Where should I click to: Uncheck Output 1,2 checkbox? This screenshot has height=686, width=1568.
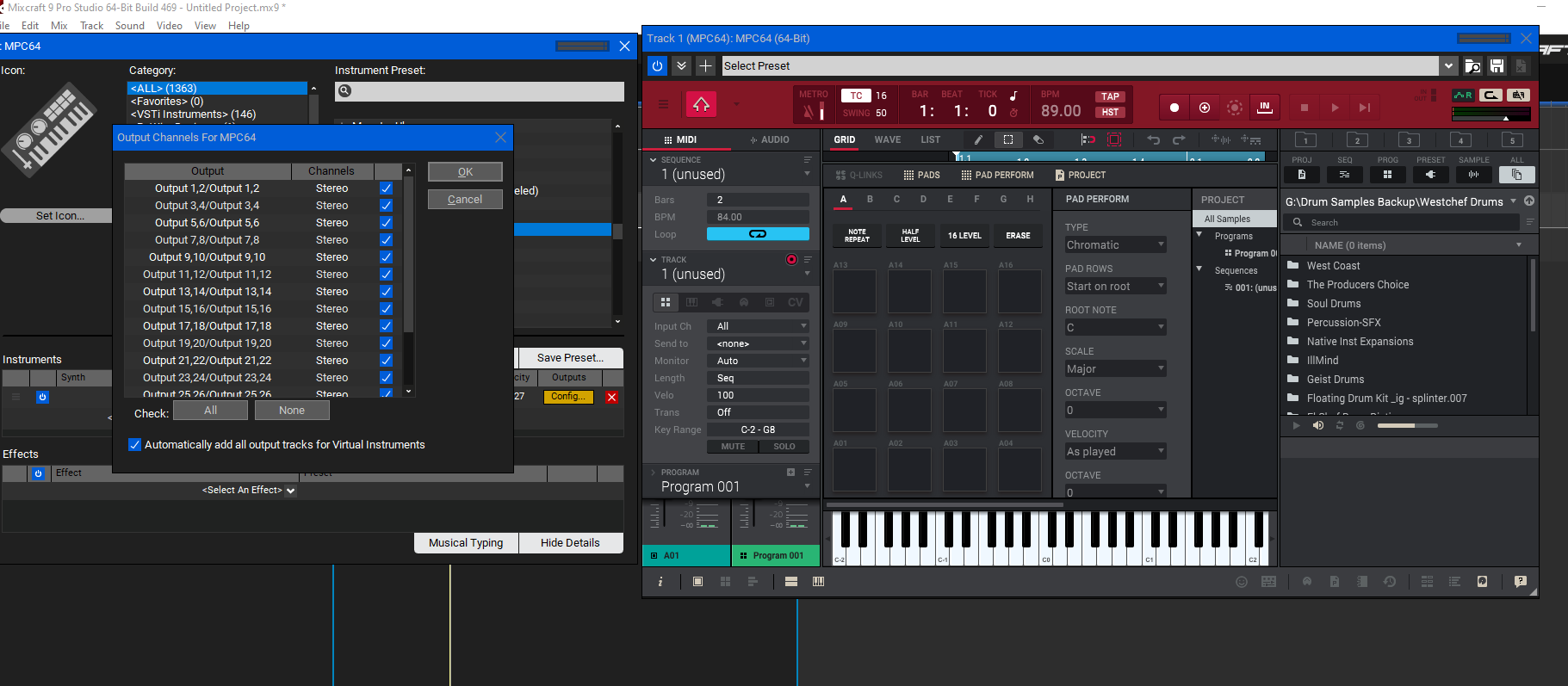(x=386, y=188)
